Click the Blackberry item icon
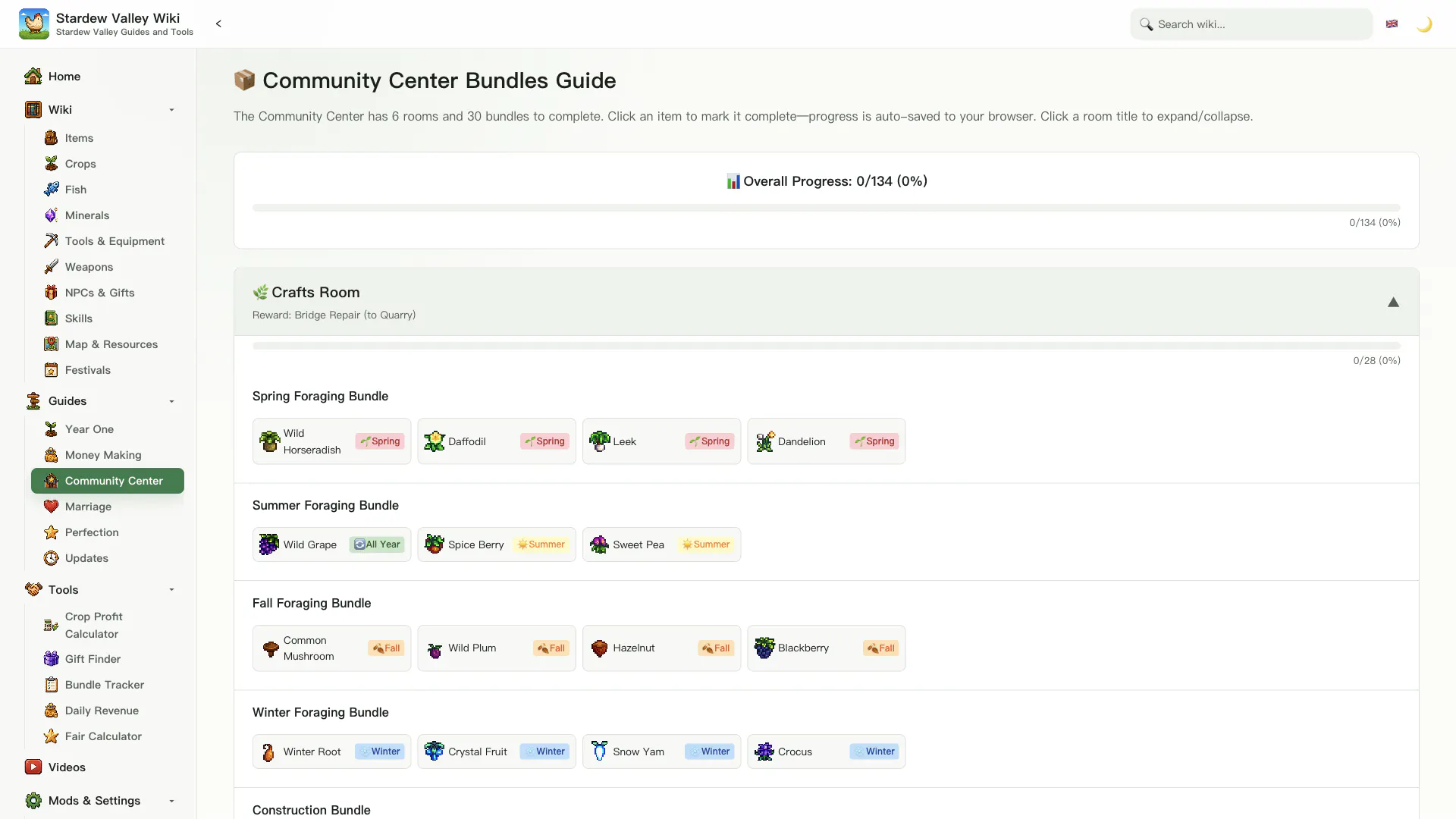The image size is (1456, 819). click(x=764, y=648)
